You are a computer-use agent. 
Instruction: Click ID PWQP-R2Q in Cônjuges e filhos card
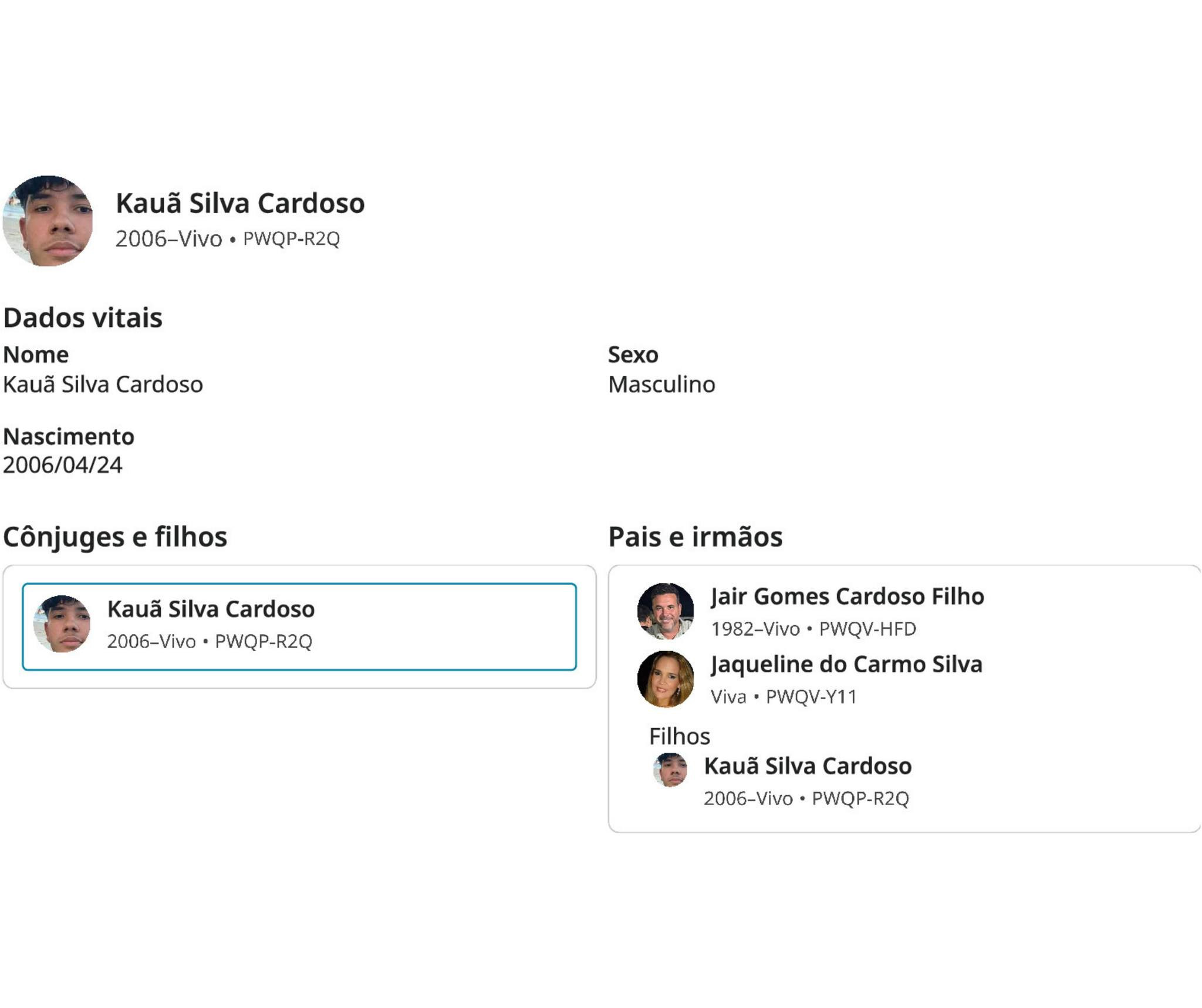pyautogui.click(x=264, y=641)
